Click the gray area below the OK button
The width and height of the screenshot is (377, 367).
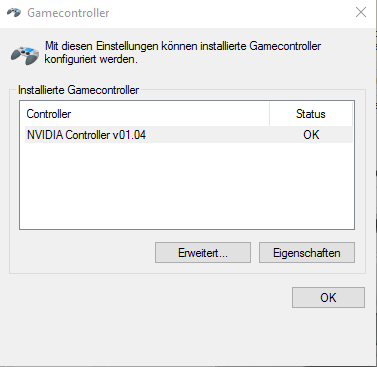pyautogui.click(x=328, y=333)
